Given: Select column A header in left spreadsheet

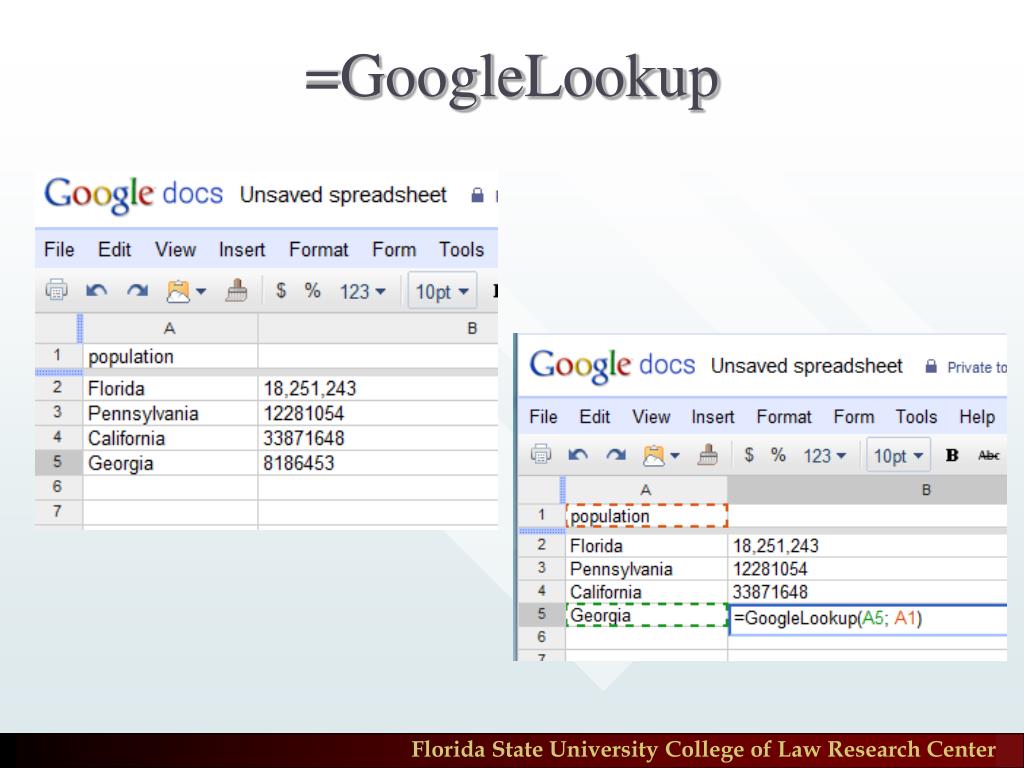Looking at the screenshot, I should [170, 328].
